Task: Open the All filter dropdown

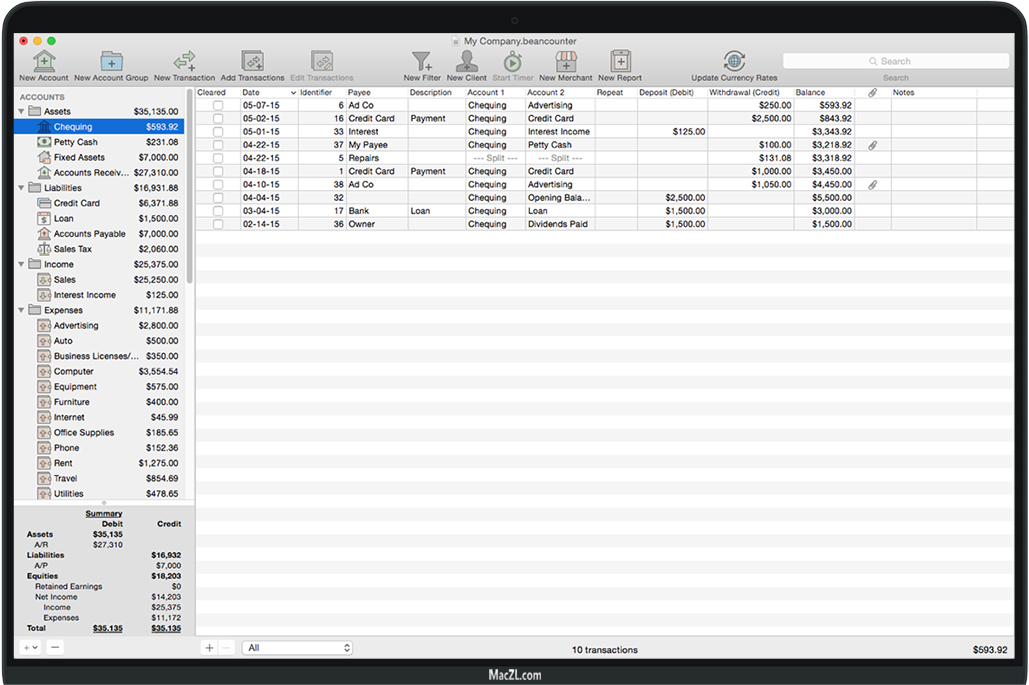Action: (x=298, y=648)
